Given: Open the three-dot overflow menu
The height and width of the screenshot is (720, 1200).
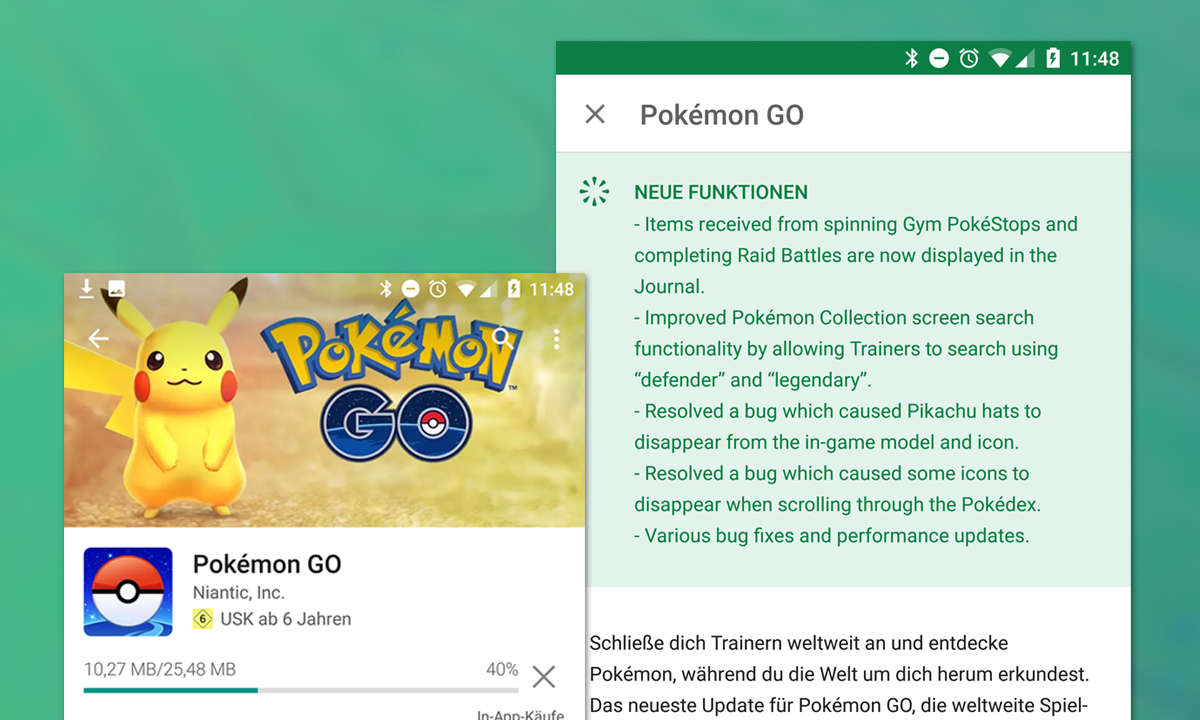Looking at the screenshot, I should pyautogui.click(x=556, y=339).
